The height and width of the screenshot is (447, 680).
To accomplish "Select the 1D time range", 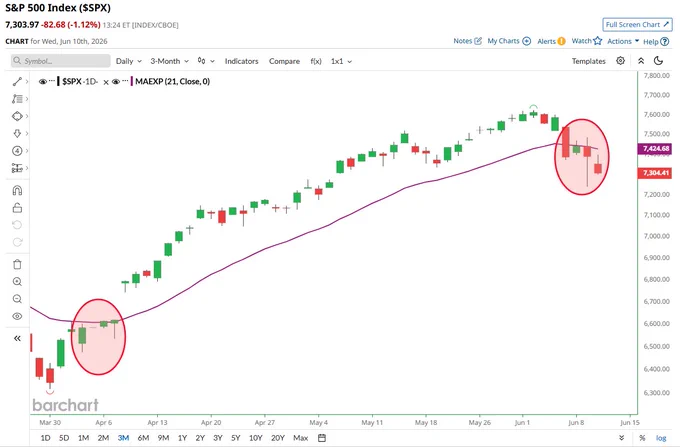I will (45, 438).
